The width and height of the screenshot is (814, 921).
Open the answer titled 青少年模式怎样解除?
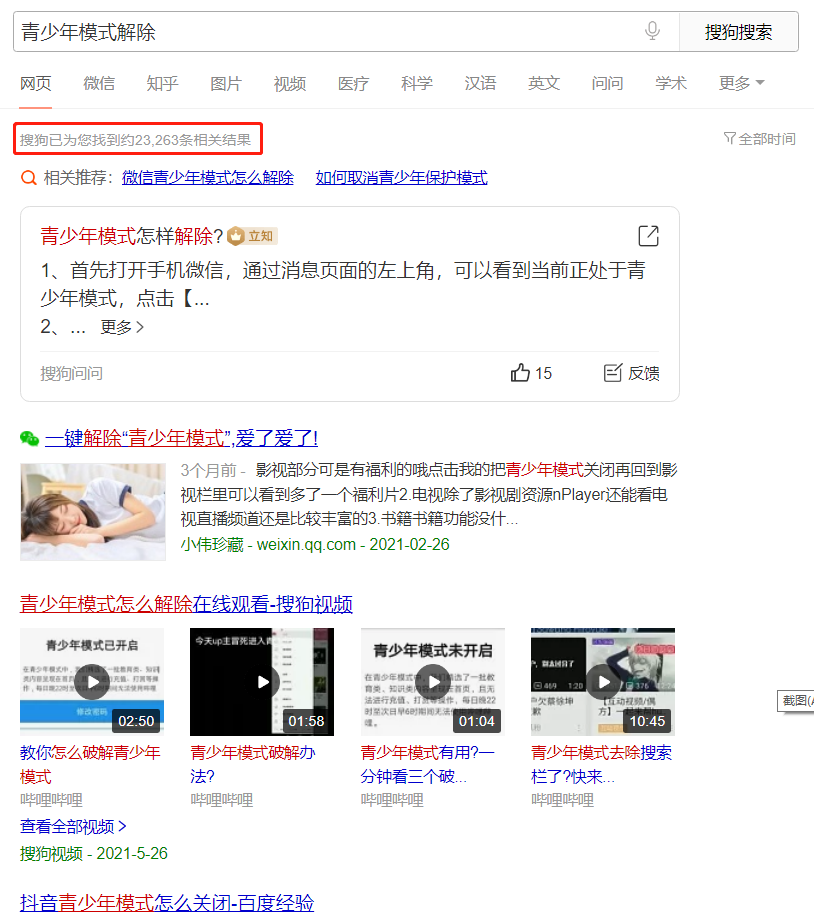pos(132,236)
